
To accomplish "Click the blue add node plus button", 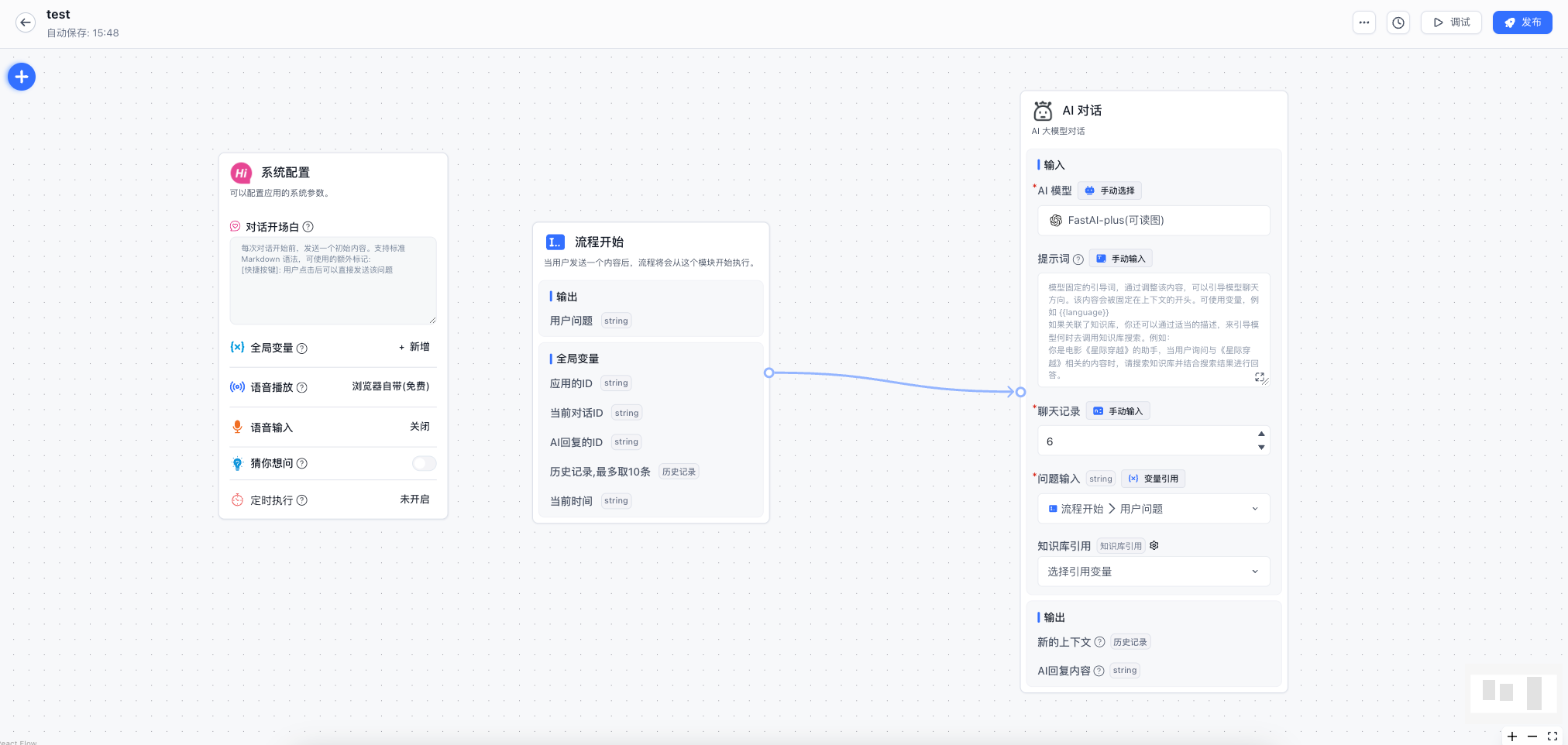I will (x=22, y=77).
